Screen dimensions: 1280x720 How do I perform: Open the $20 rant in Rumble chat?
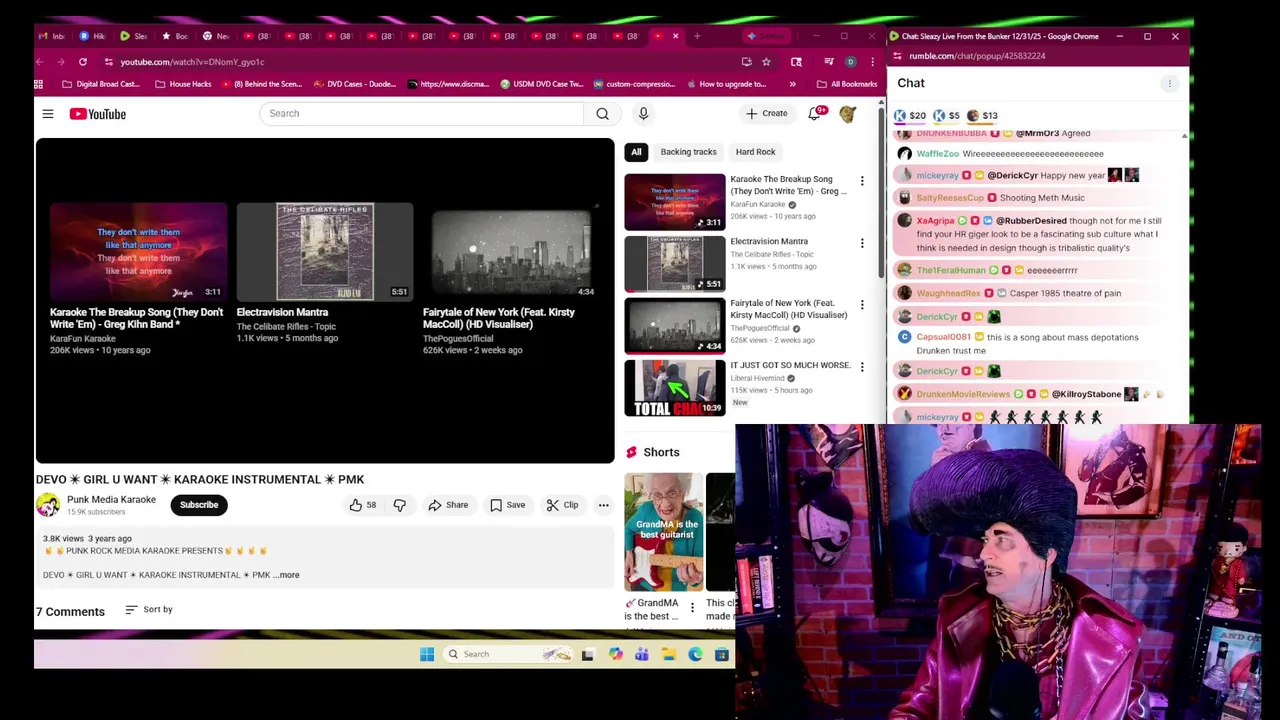coord(910,115)
